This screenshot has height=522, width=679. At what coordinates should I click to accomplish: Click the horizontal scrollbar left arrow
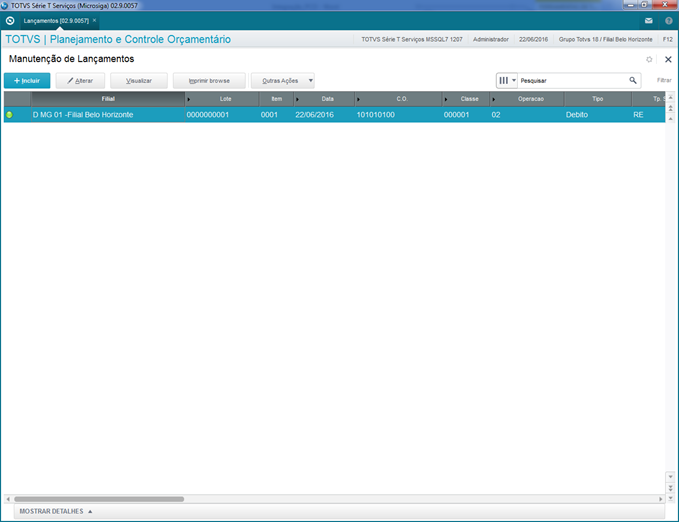click(x=8, y=499)
